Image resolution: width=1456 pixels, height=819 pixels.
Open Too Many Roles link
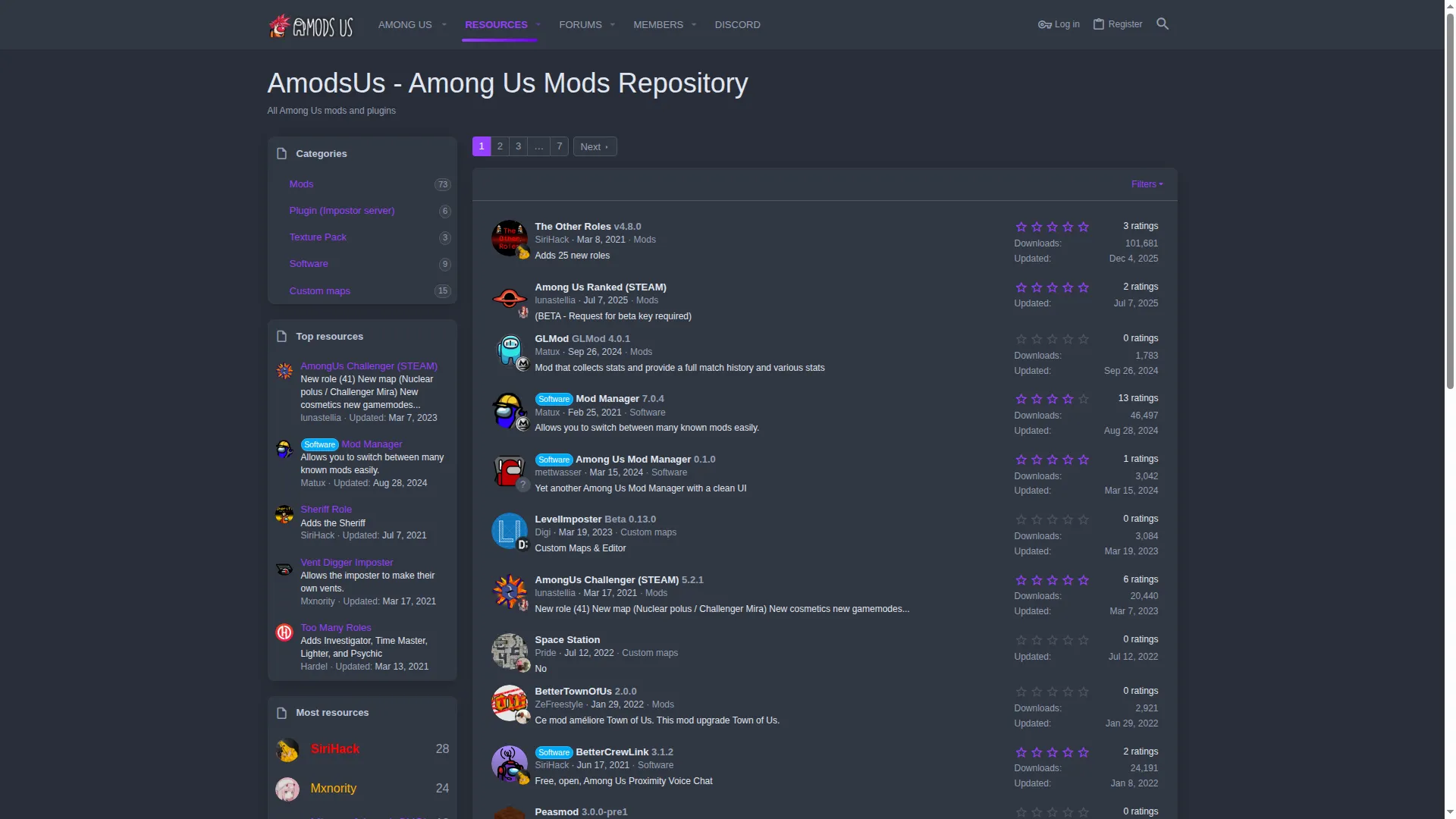(336, 628)
